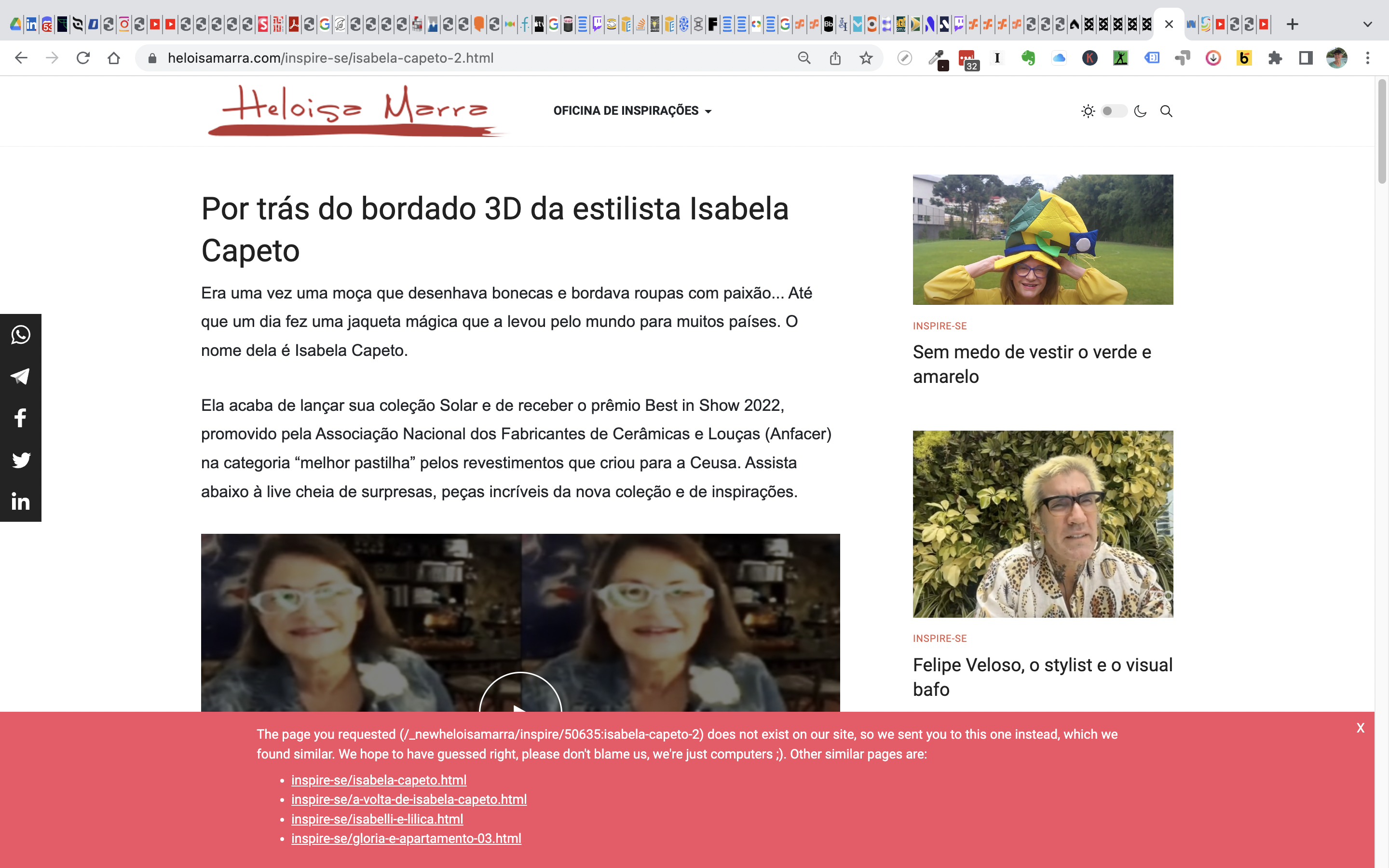Open the tab list chevron
Screen dimensions: 1389x868
[x=1367, y=24]
